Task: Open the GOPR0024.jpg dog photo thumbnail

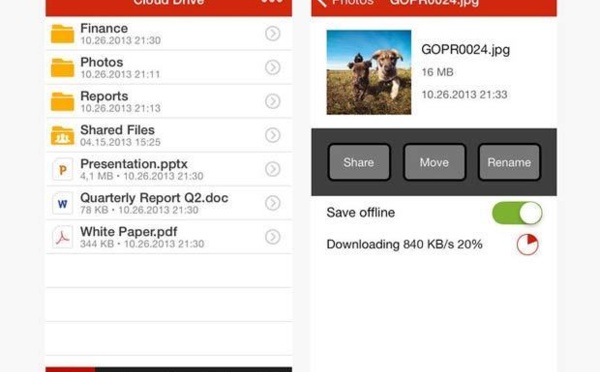Action: coord(369,72)
